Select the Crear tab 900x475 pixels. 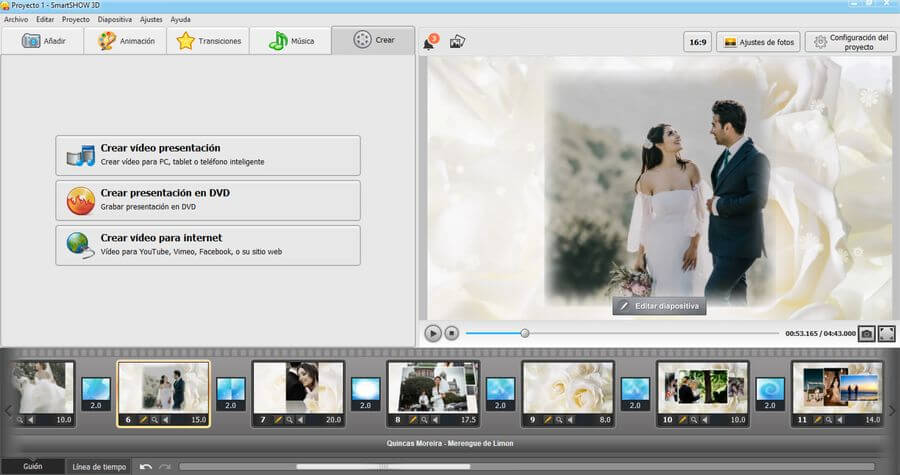click(x=373, y=40)
